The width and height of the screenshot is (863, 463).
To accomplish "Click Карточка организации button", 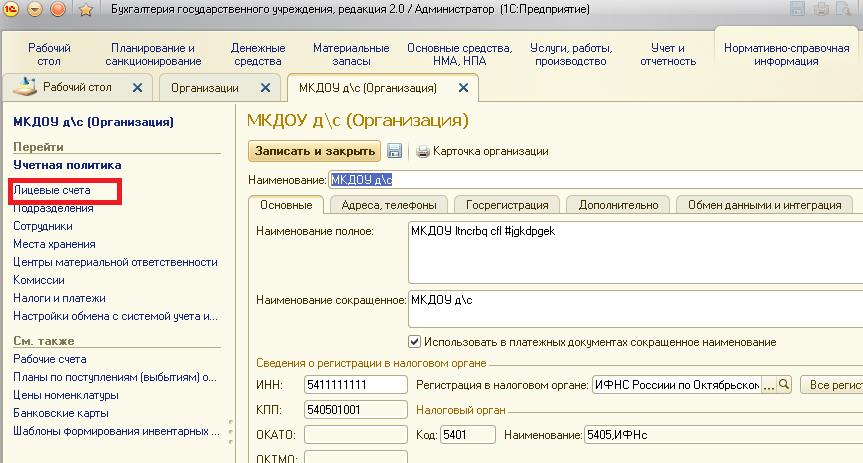I will click(482, 151).
